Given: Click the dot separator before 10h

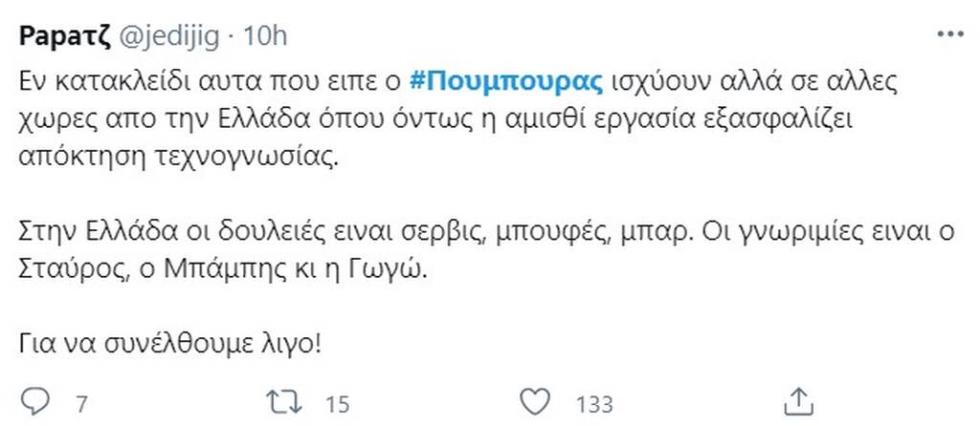Looking at the screenshot, I should point(235,37).
